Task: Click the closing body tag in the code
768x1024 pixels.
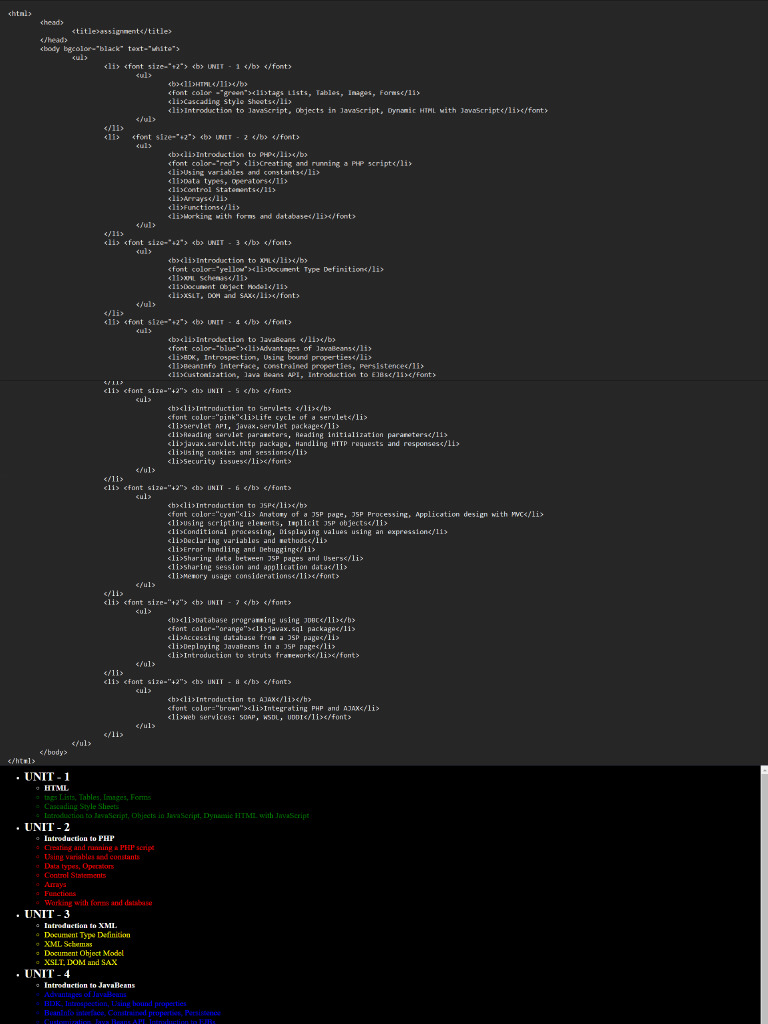Action: (x=53, y=751)
